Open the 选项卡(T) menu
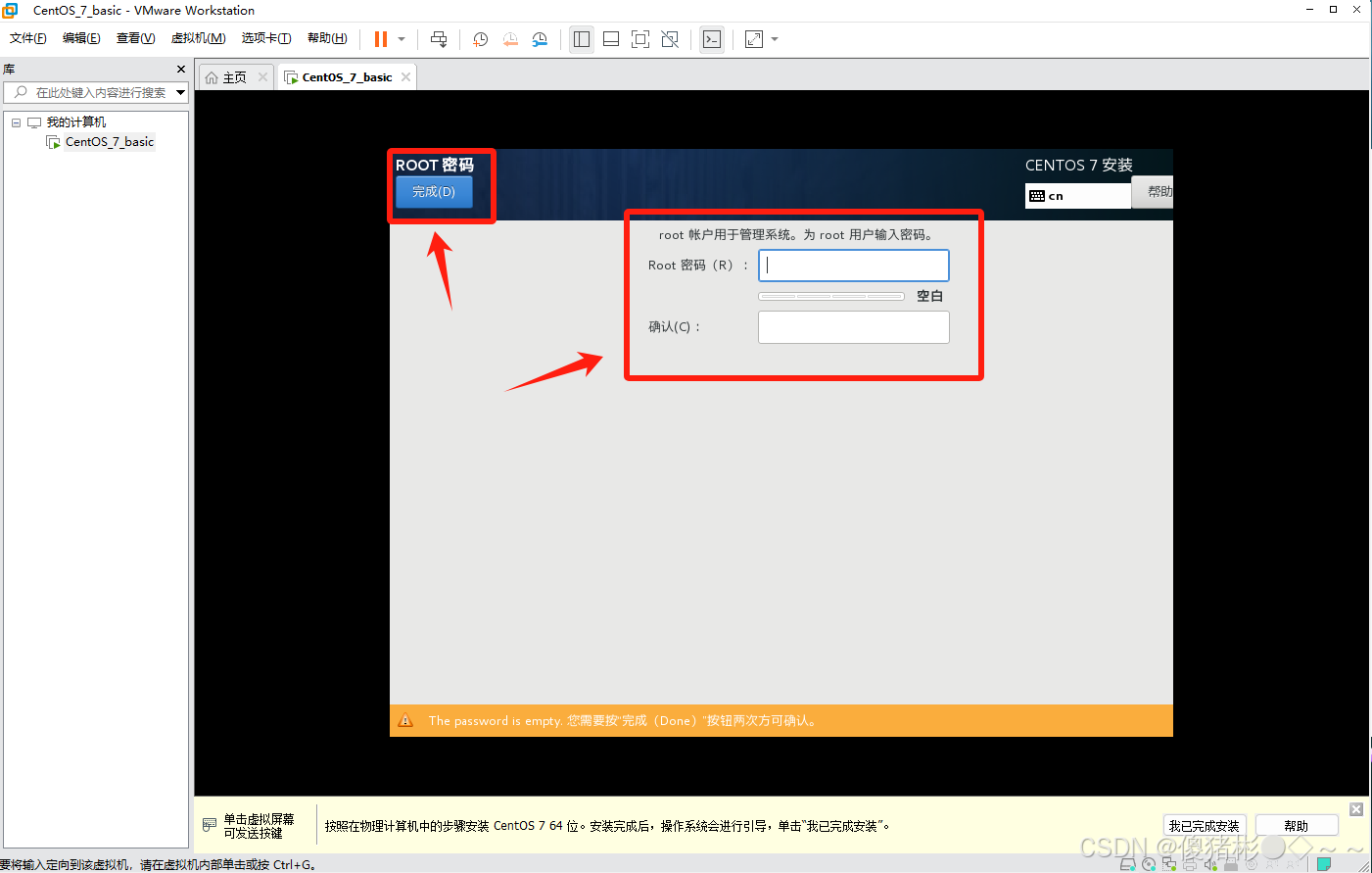The image size is (1372, 873). coord(266,38)
